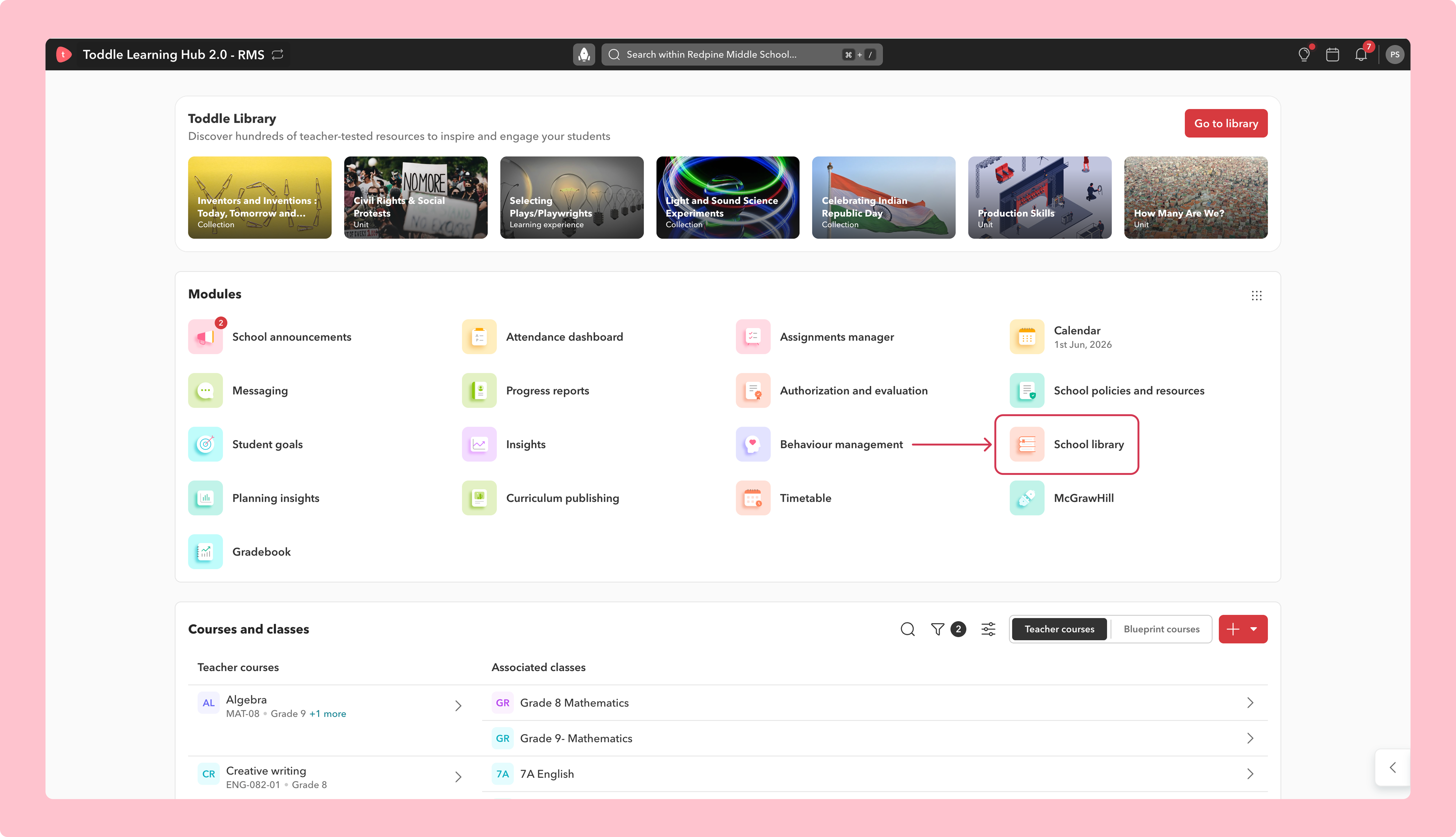Expand the Creative writing course chevron
This screenshot has width=1456, height=837.
pos(458,777)
